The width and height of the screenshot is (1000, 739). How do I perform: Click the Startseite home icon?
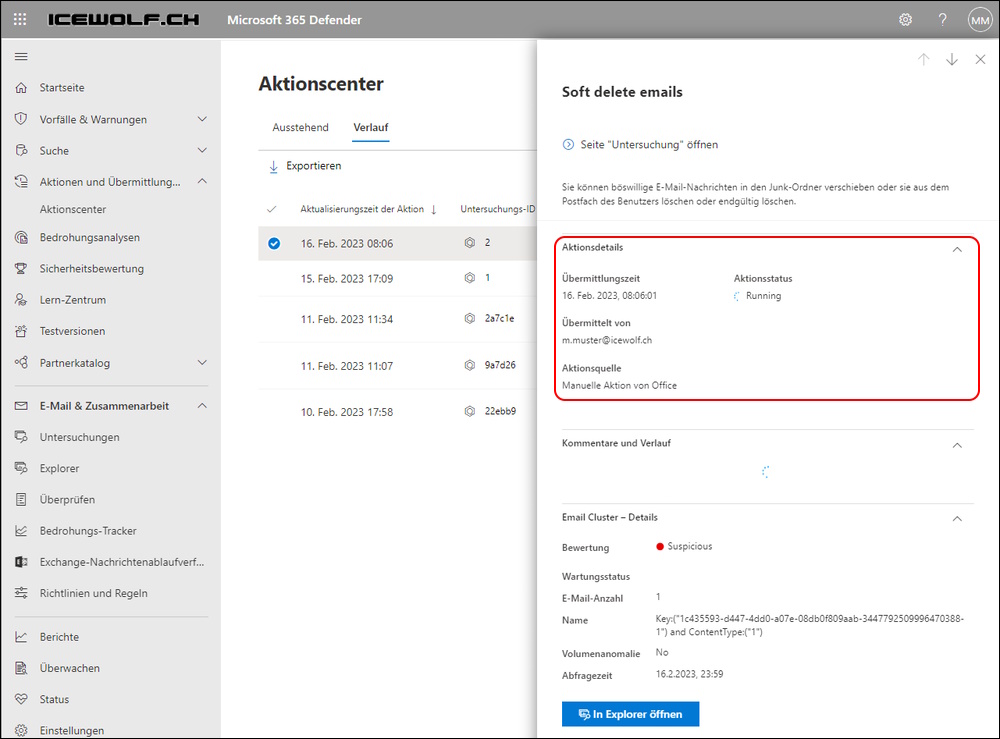pos(21,87)
